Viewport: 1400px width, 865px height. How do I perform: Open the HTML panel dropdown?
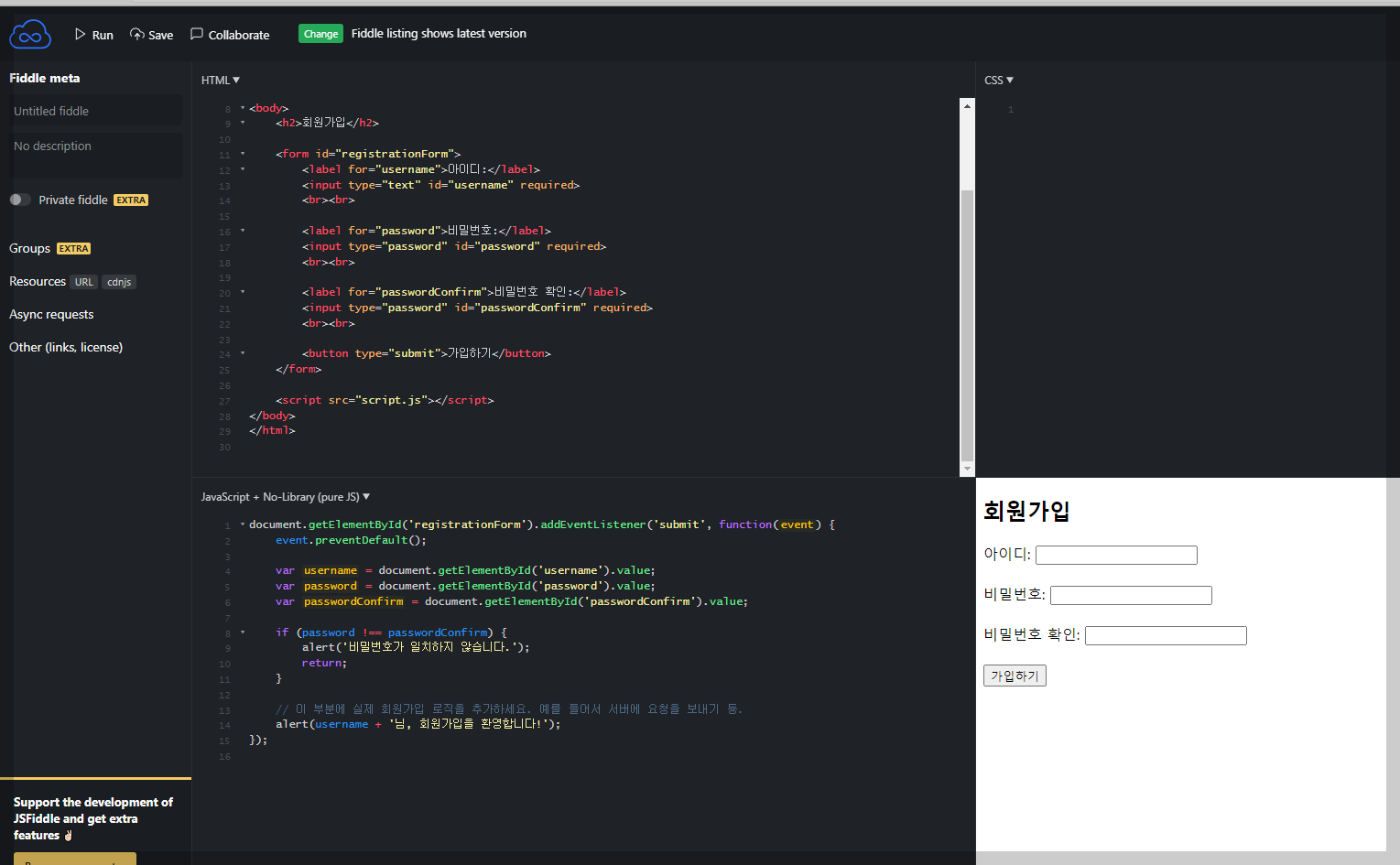point(221,81)
